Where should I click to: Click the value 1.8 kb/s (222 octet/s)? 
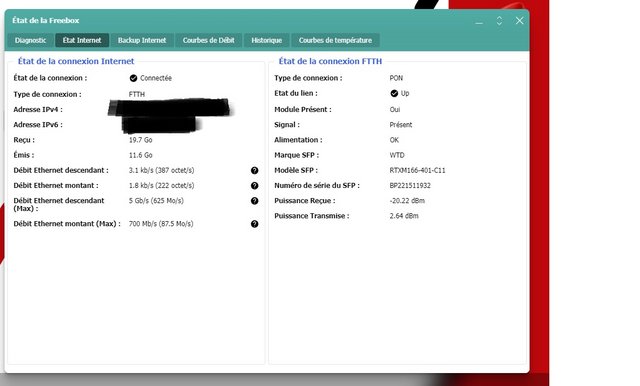coord(162,185)
